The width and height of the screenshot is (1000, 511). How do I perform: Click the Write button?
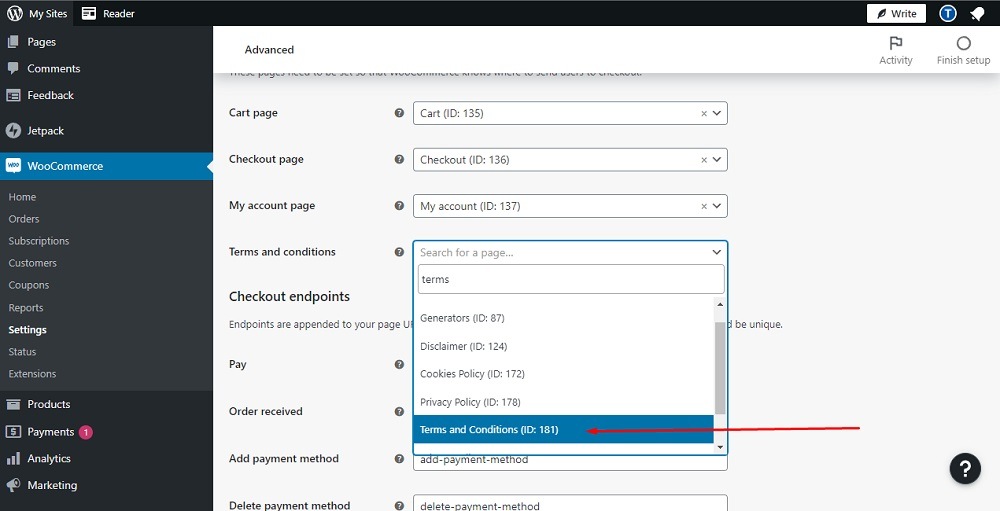coord(896,13)
